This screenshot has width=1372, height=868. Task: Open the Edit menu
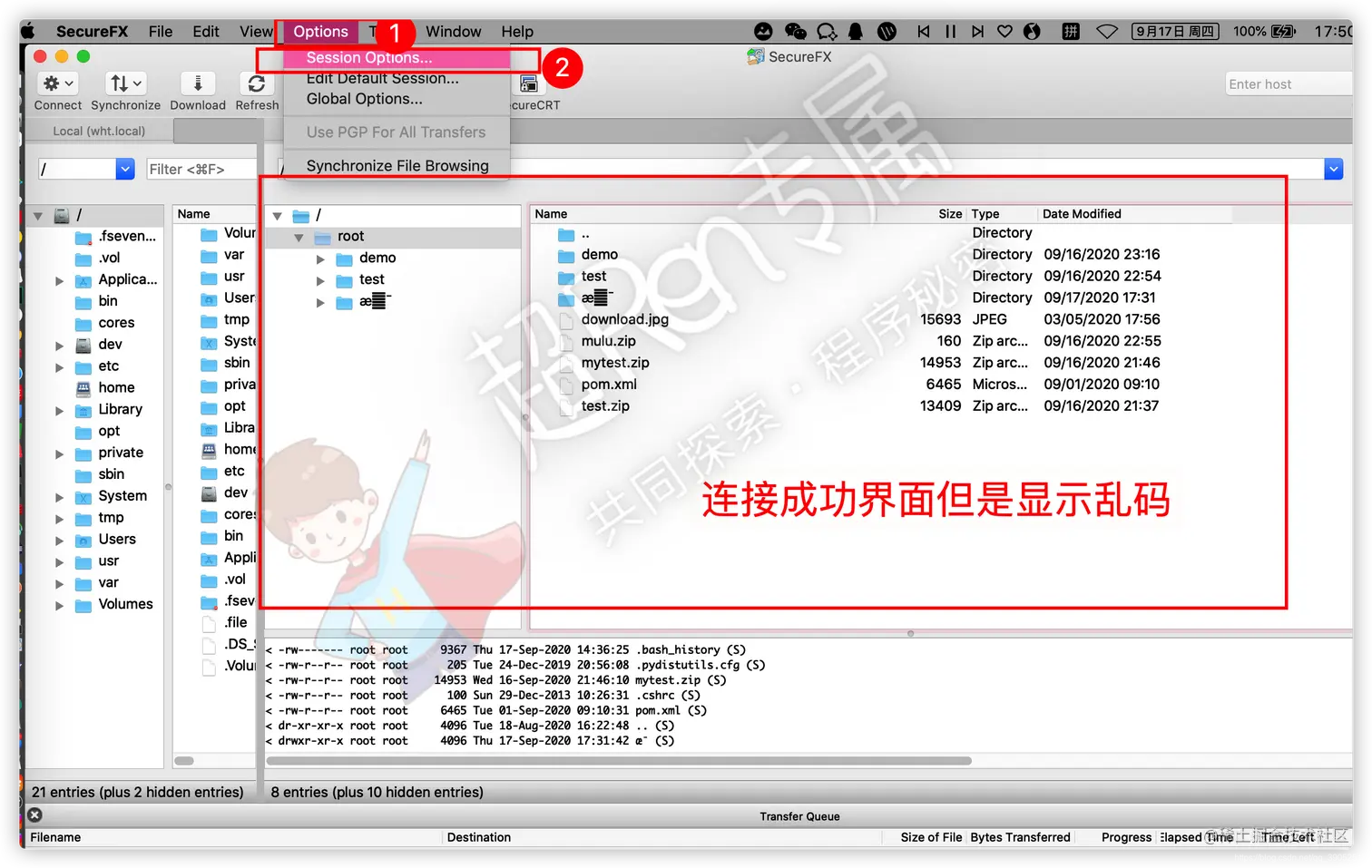tap(206, 32)
